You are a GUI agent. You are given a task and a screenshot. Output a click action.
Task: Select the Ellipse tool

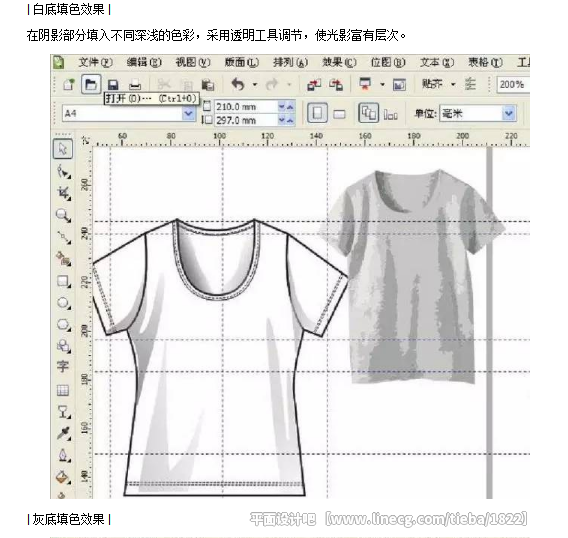[63, 303]
